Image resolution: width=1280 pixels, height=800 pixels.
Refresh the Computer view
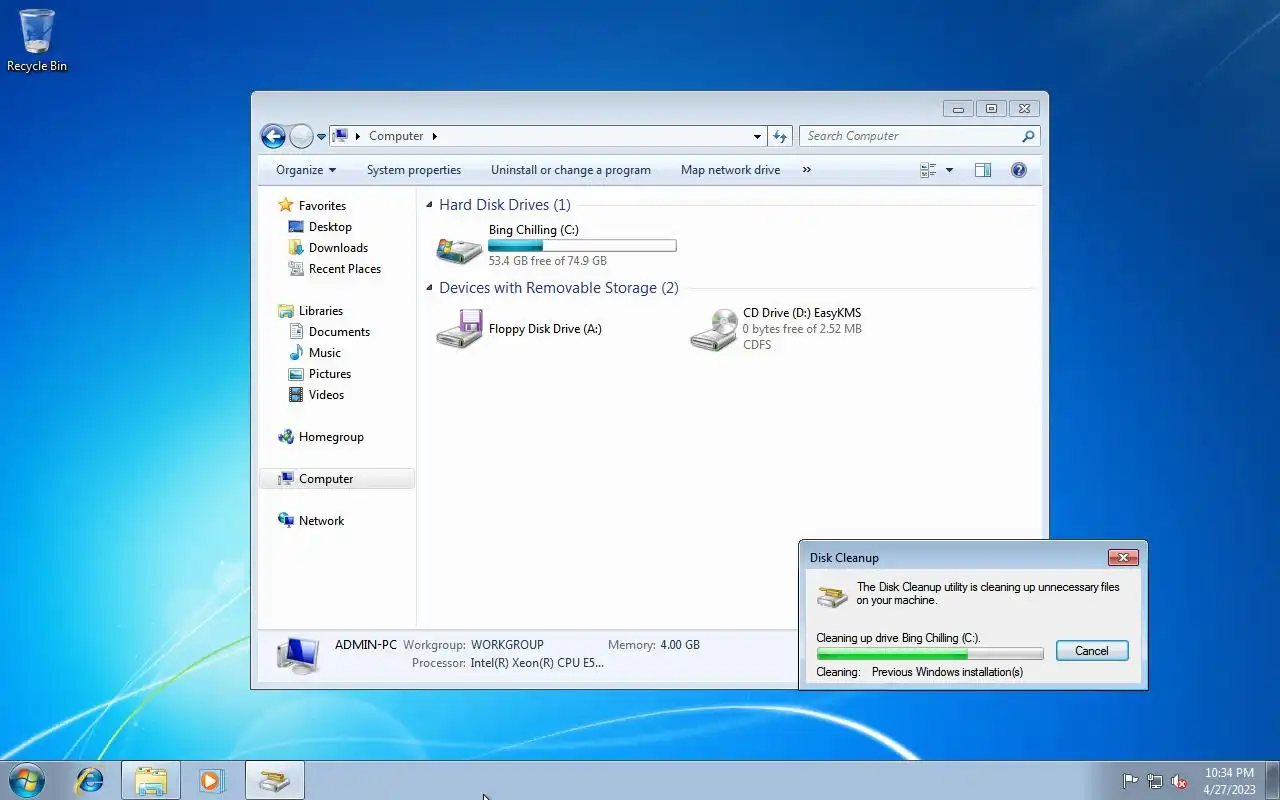point(780,136)
